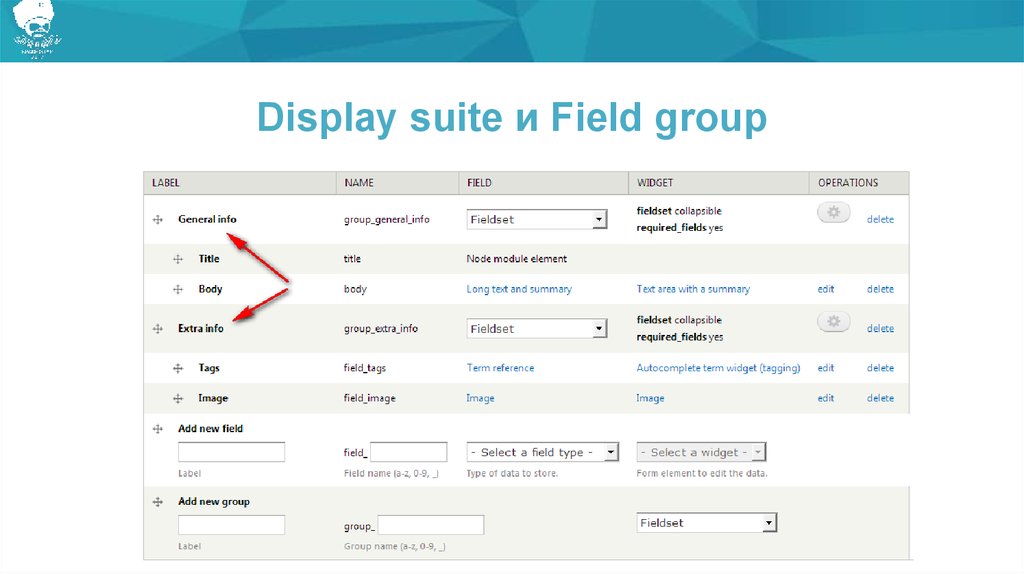Image resolution: width=1024 pixels, height=574 pixels.
Task: Click the drag handle beside Extra info
Action: tap(158, 328)
